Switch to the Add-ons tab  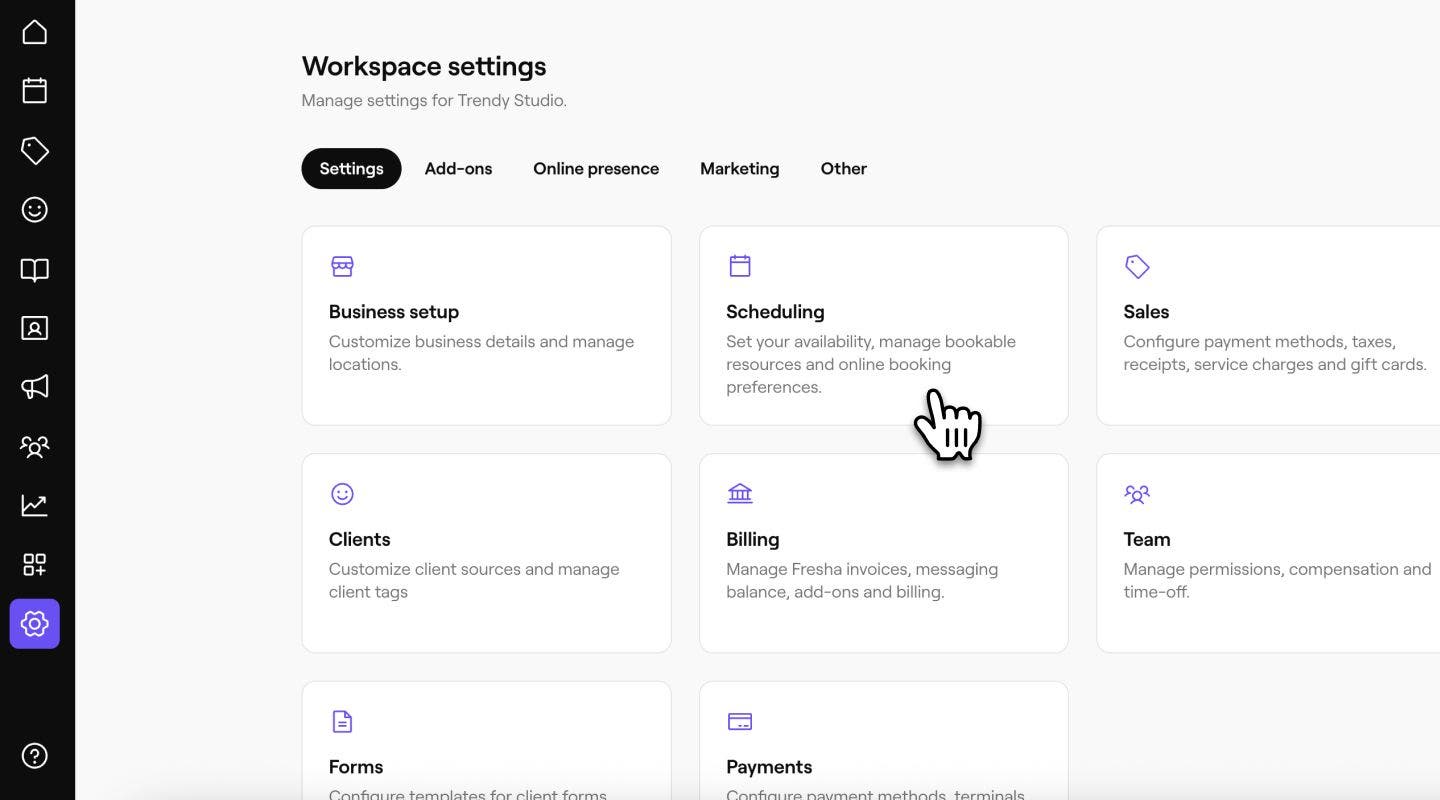[x=458, y=169]
